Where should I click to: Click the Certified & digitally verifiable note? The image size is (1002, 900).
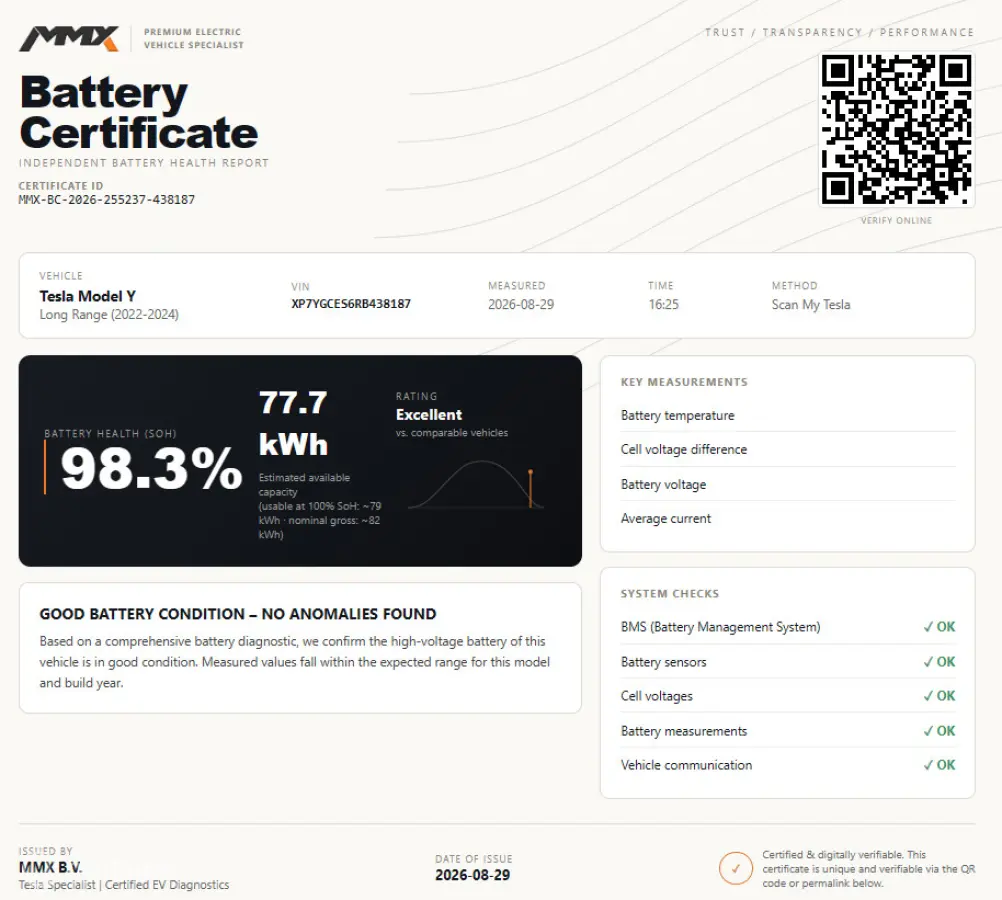[x=868, y=869]
